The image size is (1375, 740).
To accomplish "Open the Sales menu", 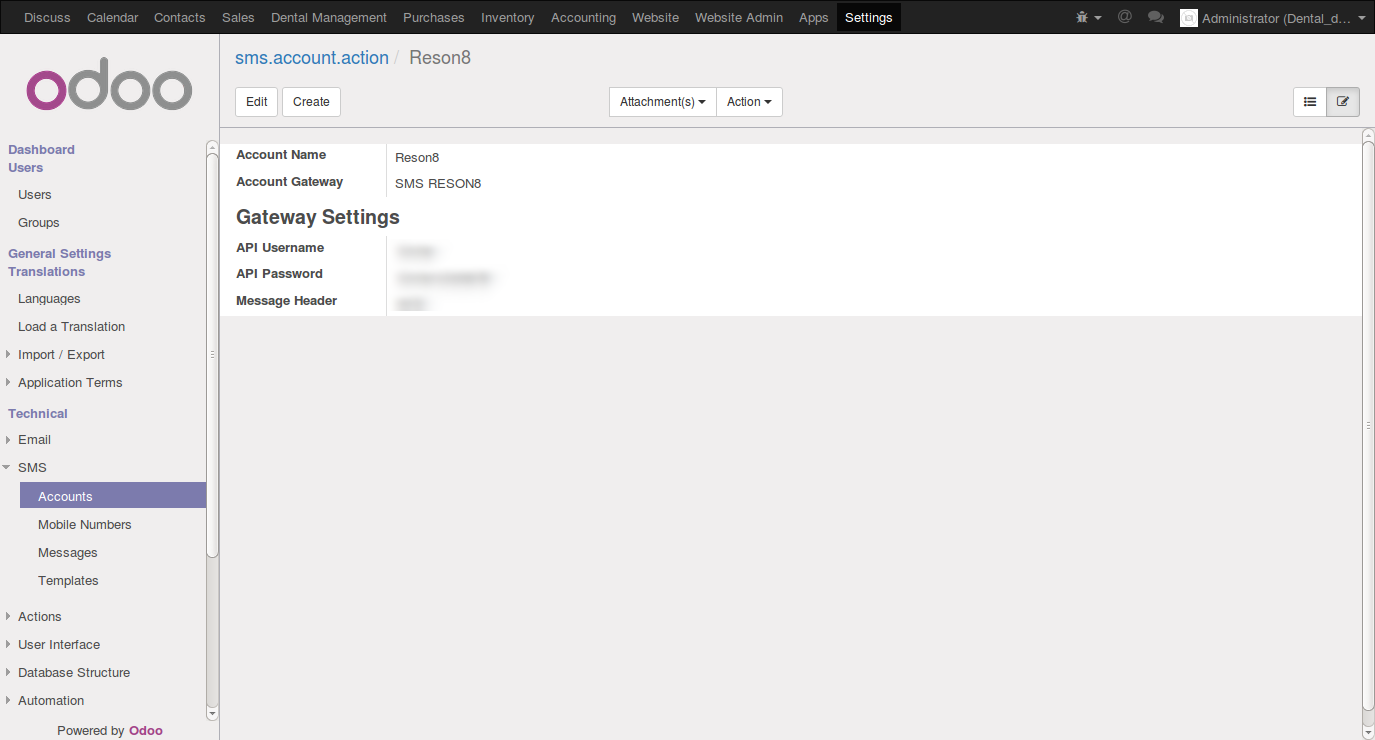I will (x=238, y=17).
